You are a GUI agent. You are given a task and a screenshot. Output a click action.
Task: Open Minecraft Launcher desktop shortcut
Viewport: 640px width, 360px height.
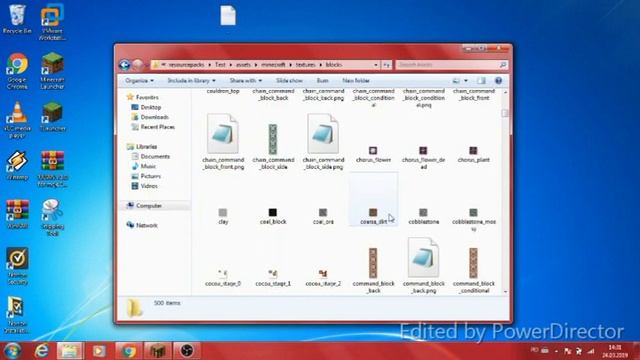(x=52, y=71)
